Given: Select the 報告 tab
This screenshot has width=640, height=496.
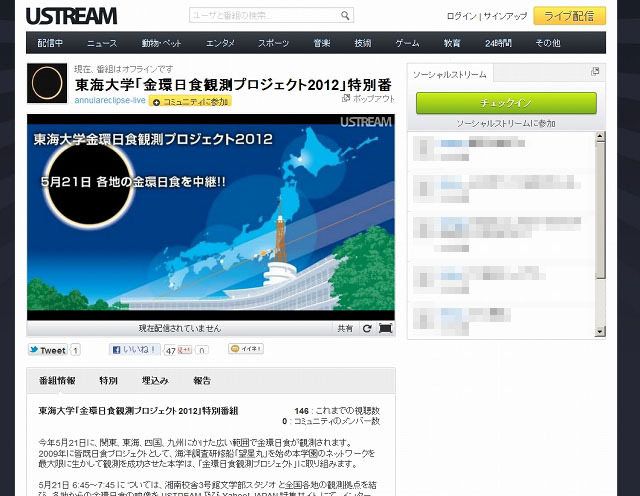Looking at the screenshot, I should pyautogui.click(x=202, y=380).
